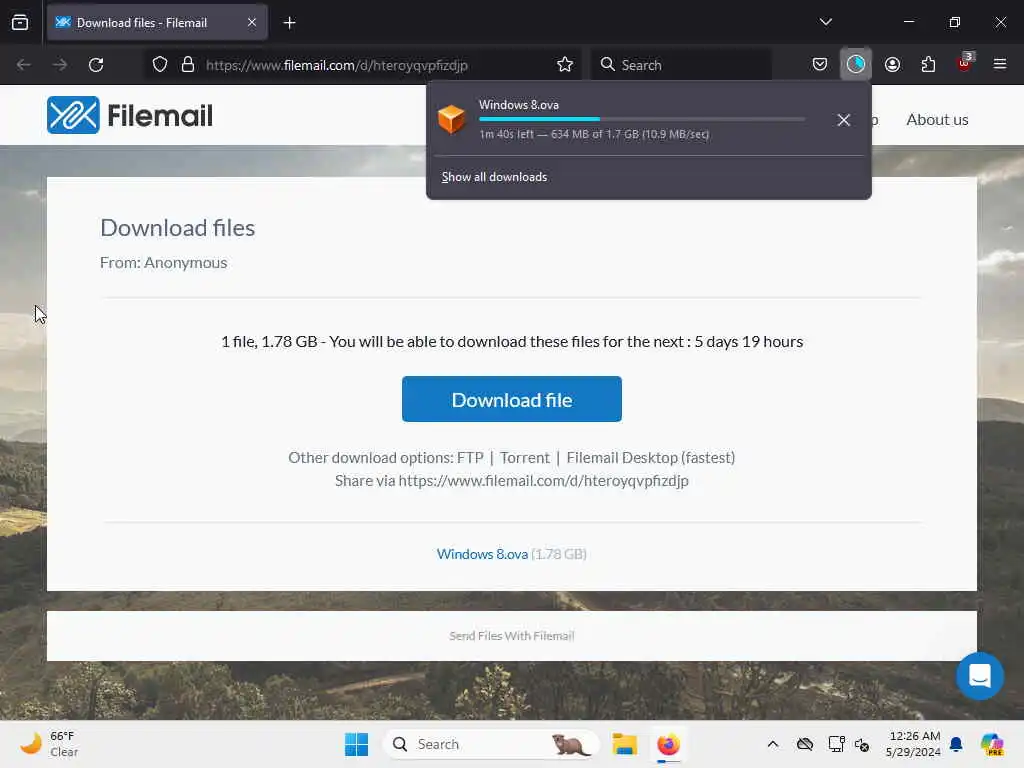Viewport: 1024px width, 768px height.
Task: Go forward one page
Action: (x=60, y=65)
